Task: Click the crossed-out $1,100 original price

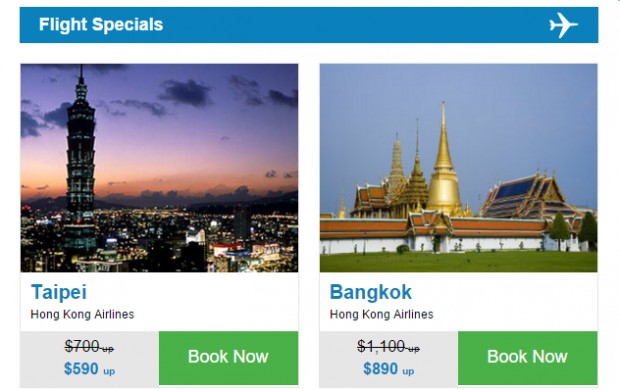Action: (x=388, y=347)
